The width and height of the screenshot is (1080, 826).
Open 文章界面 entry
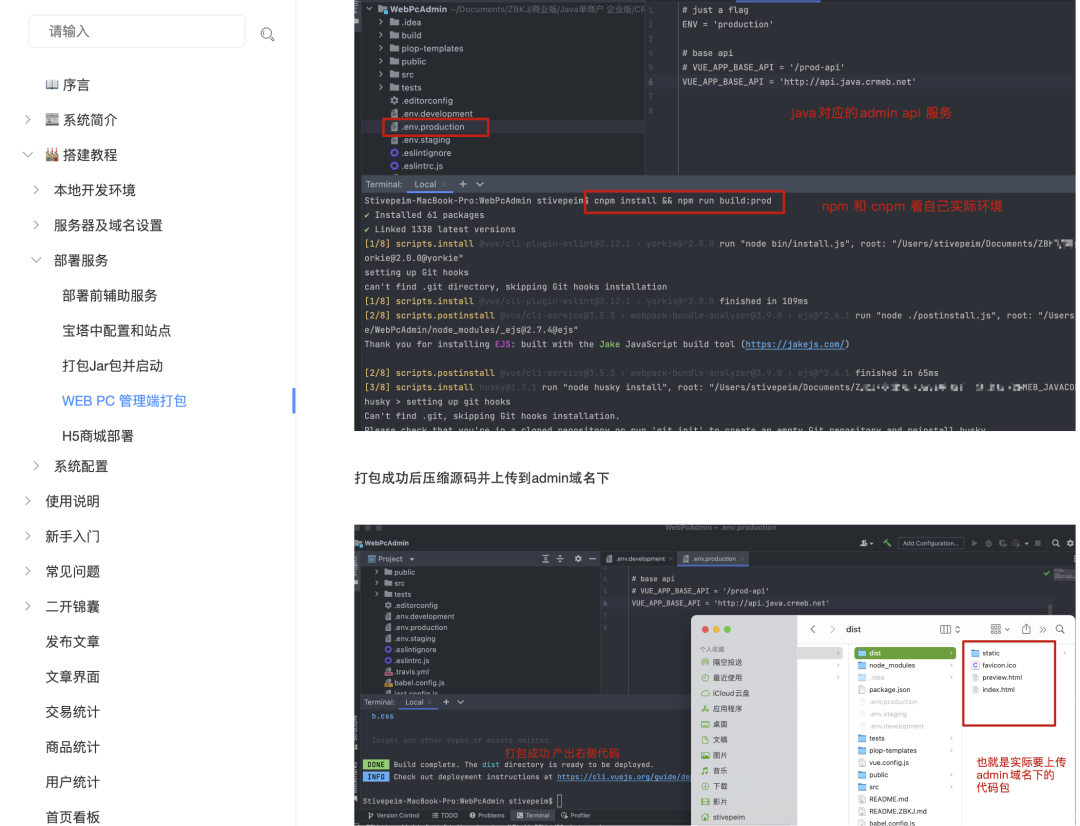coord(72,677)
